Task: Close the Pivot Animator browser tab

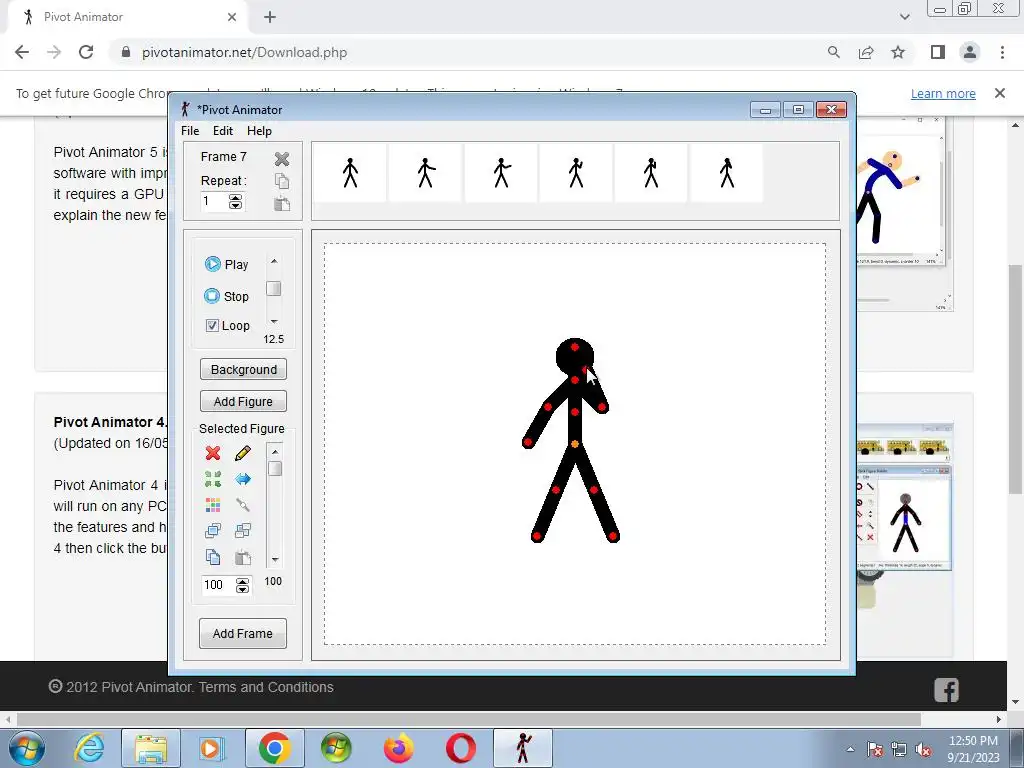Action: [232, 17]
